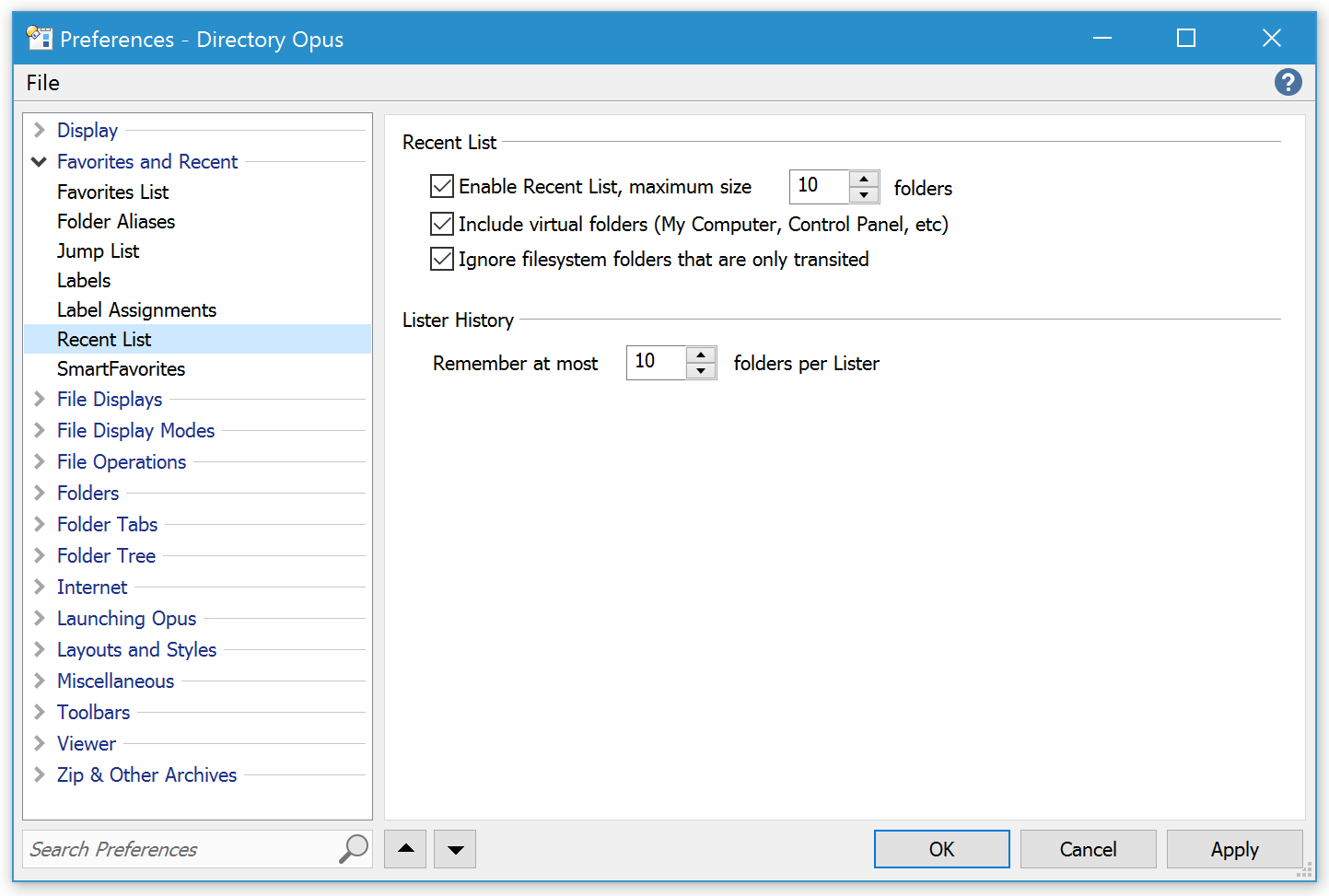
Task: Decrease Recent List maximum size spinner
Action: pos(864,194)
